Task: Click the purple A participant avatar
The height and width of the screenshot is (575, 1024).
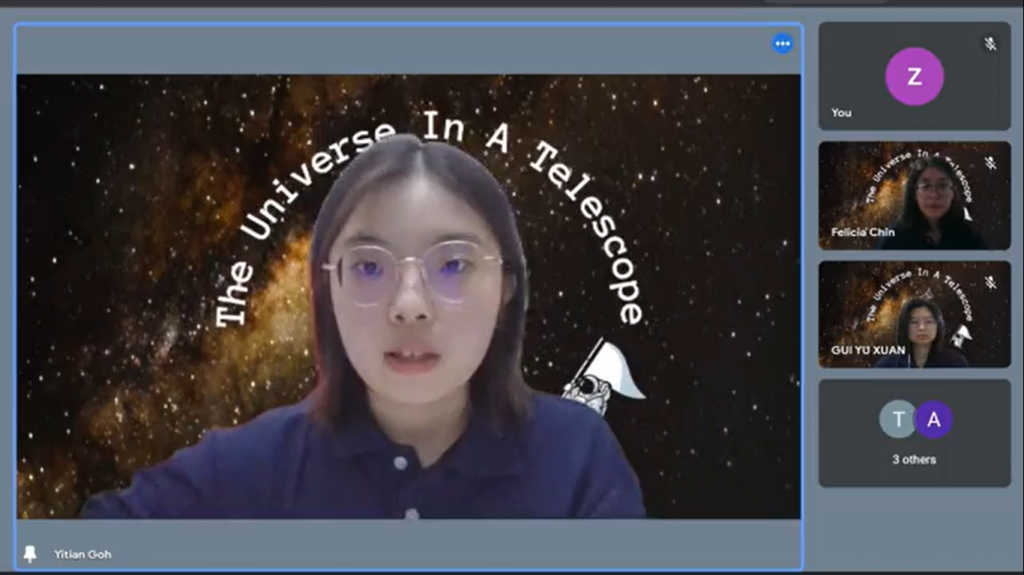Action: tap(933, 420)
